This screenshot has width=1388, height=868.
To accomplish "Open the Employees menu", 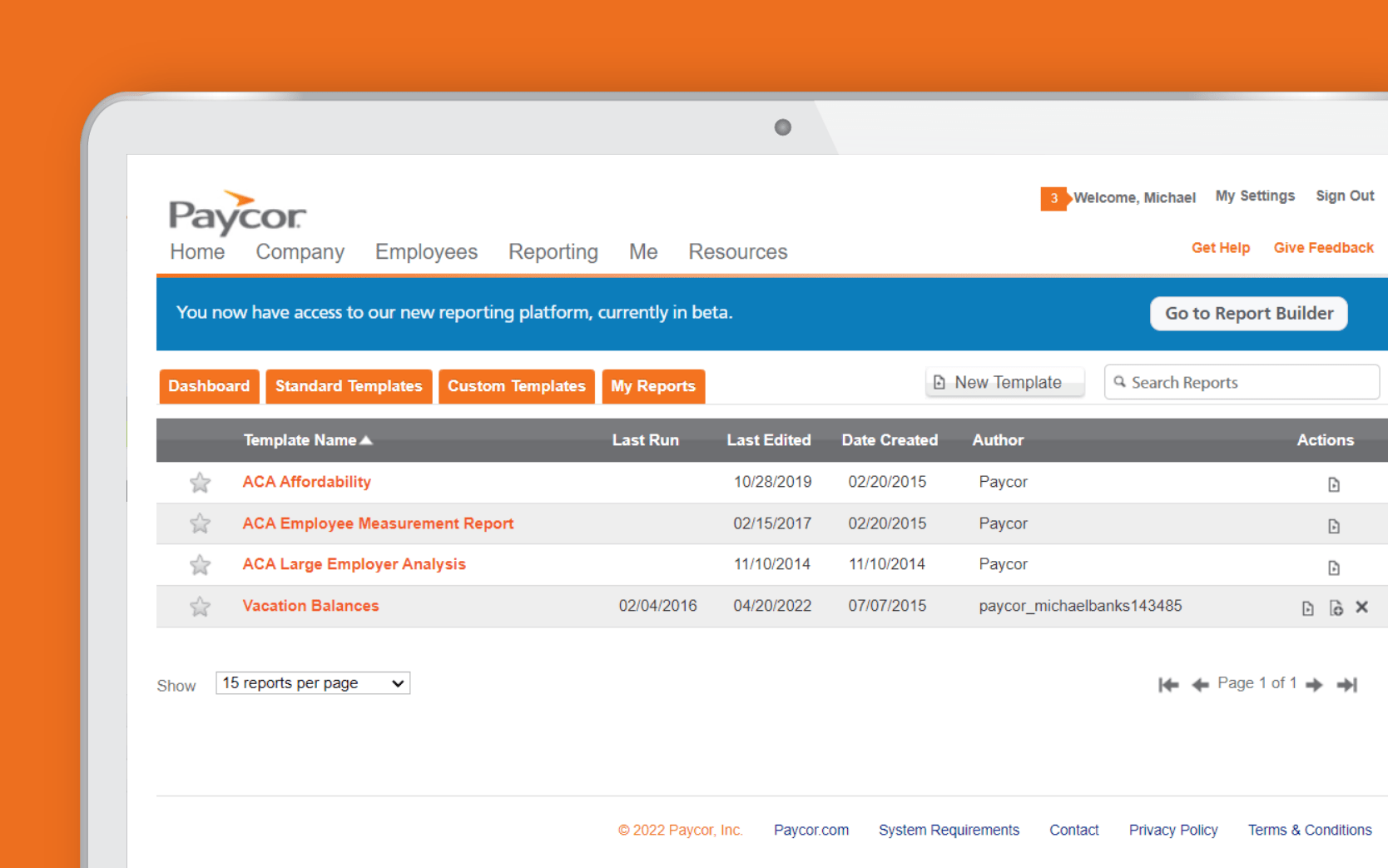I will click(426, 252).
